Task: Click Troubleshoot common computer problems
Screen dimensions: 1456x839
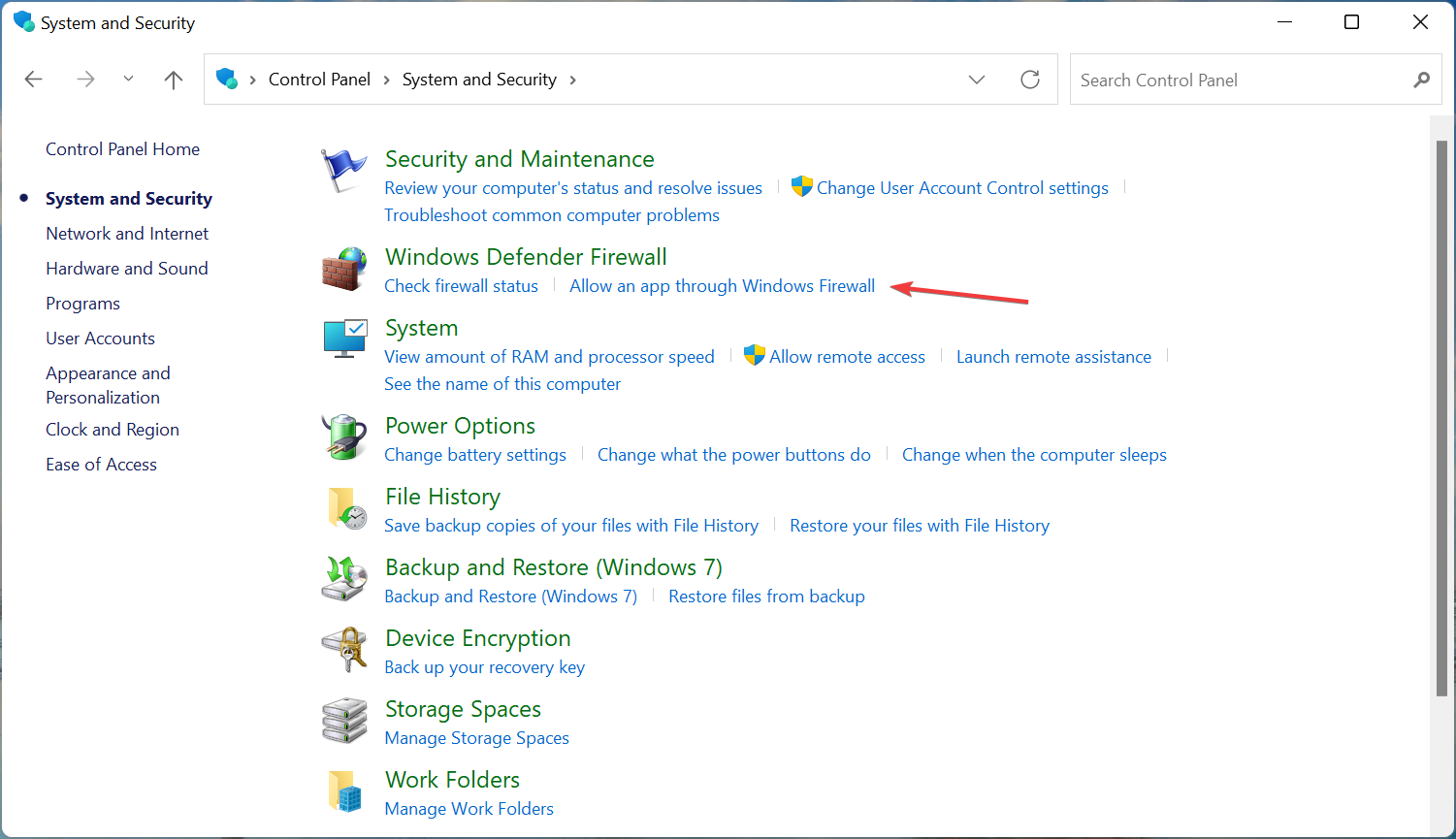Action: click(x=552, y=215)
